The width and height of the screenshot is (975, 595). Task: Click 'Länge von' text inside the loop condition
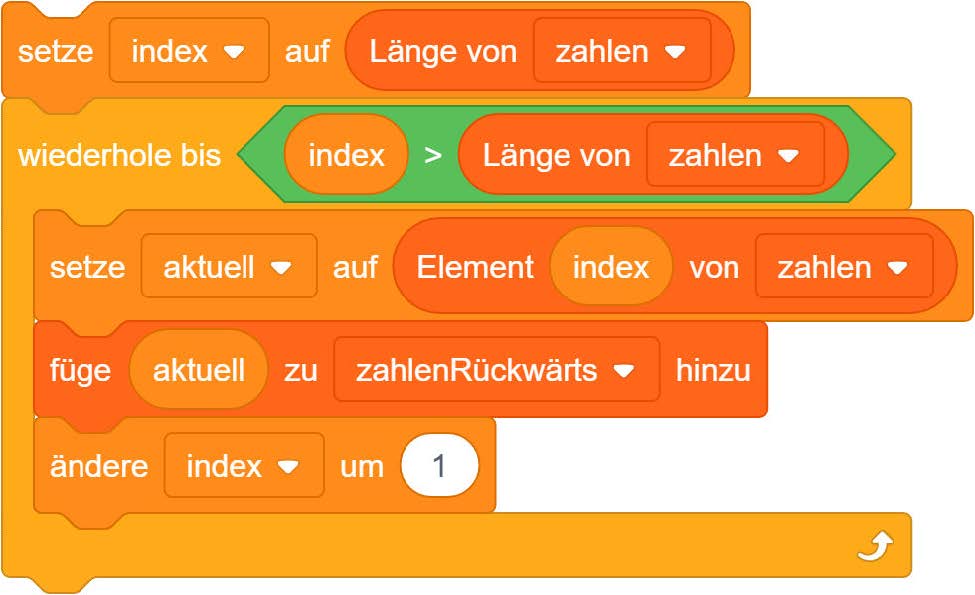click(556, 156)
